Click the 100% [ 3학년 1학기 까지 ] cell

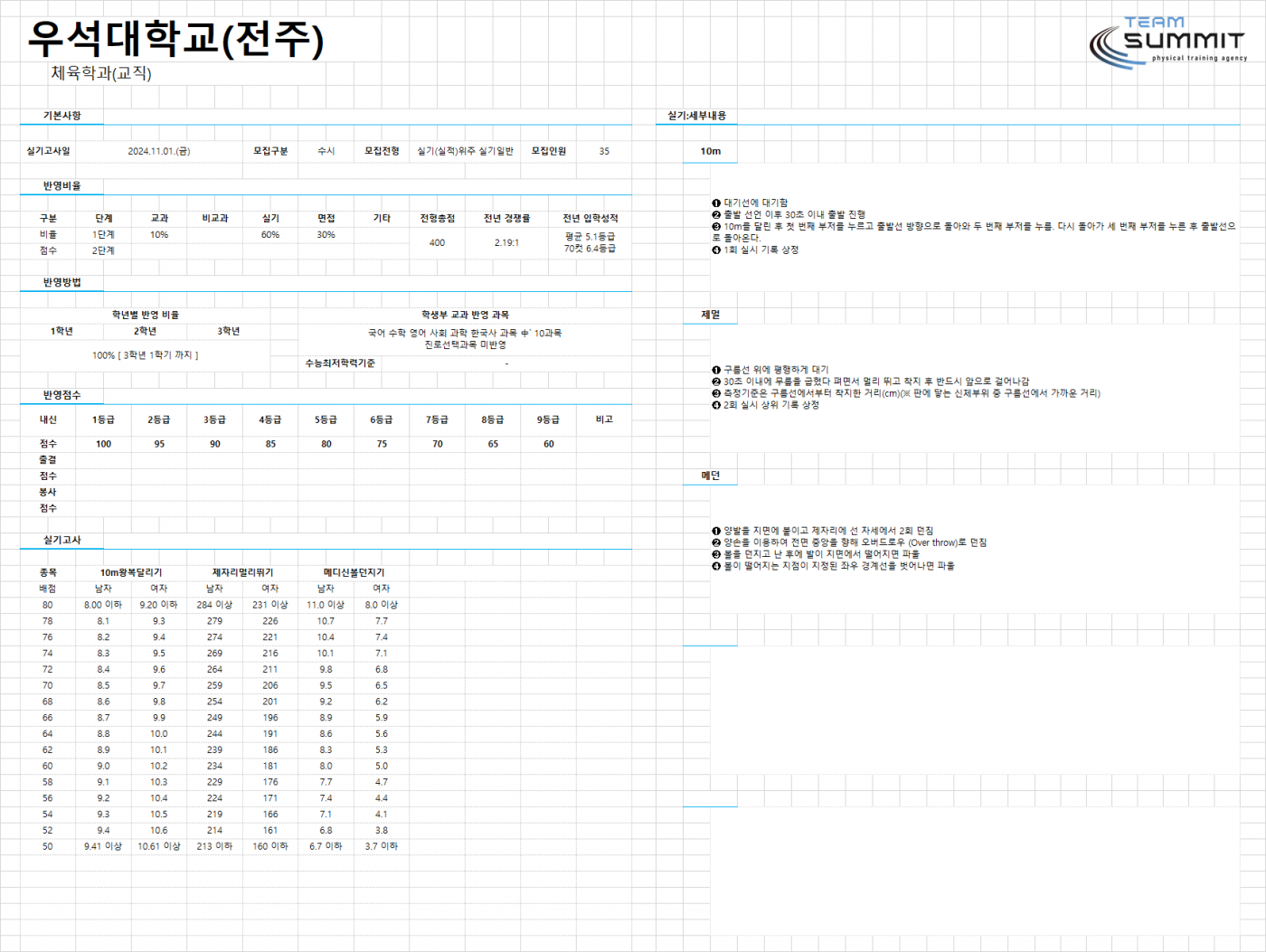coord(146,355)
